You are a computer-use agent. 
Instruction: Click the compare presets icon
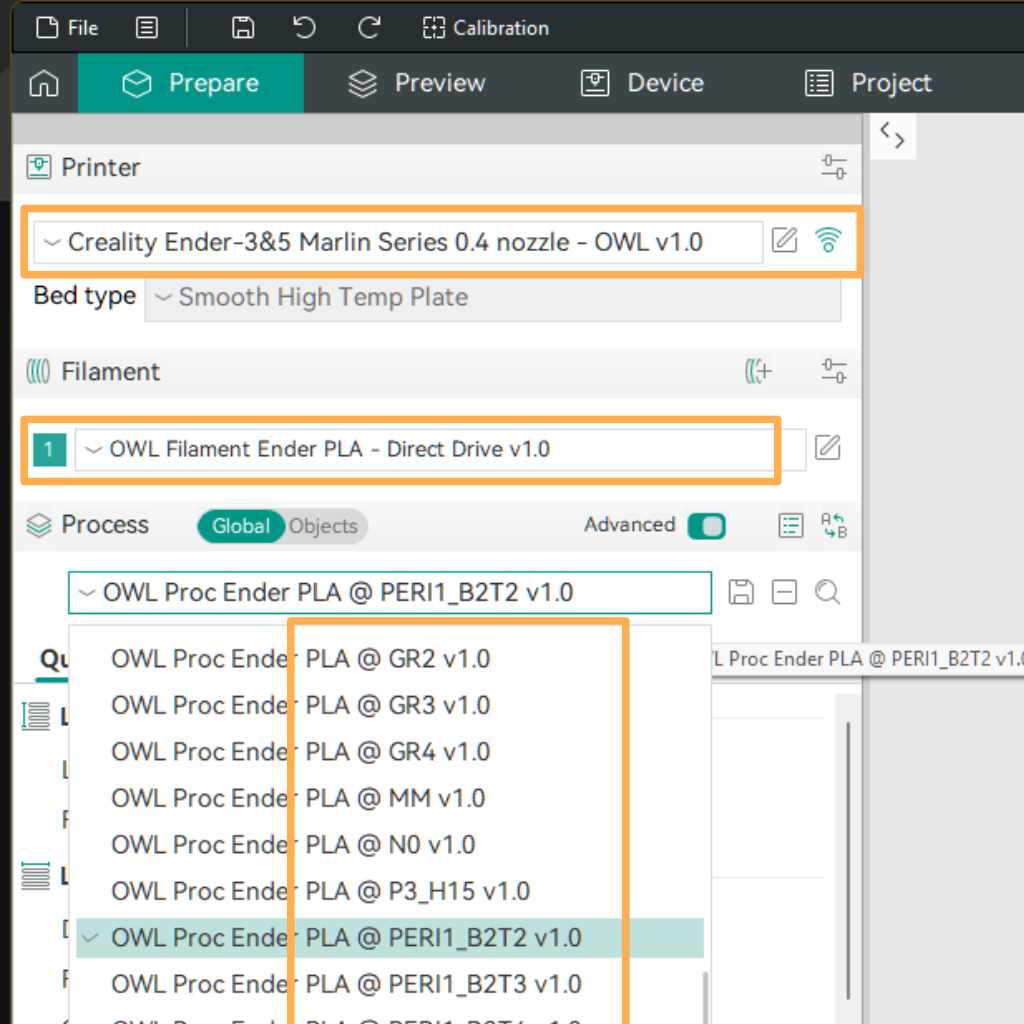coord(833,526)
